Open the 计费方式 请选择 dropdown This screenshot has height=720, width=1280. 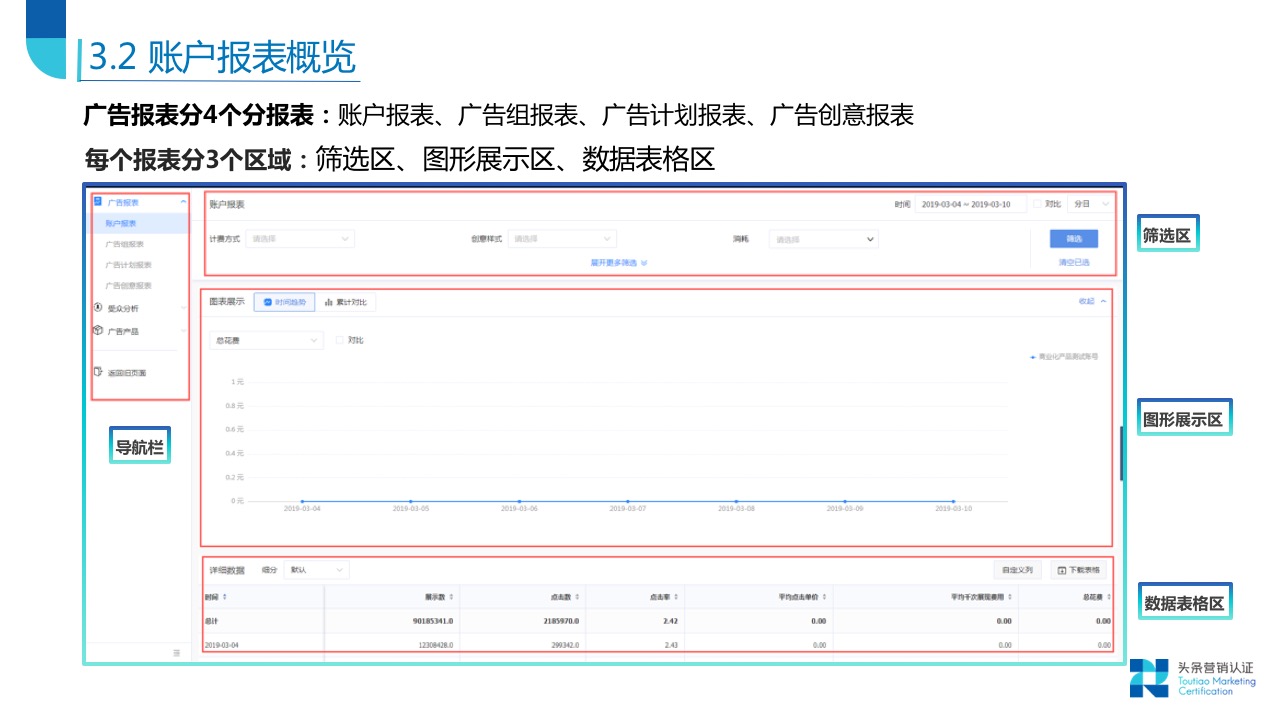tap(300, 239)
